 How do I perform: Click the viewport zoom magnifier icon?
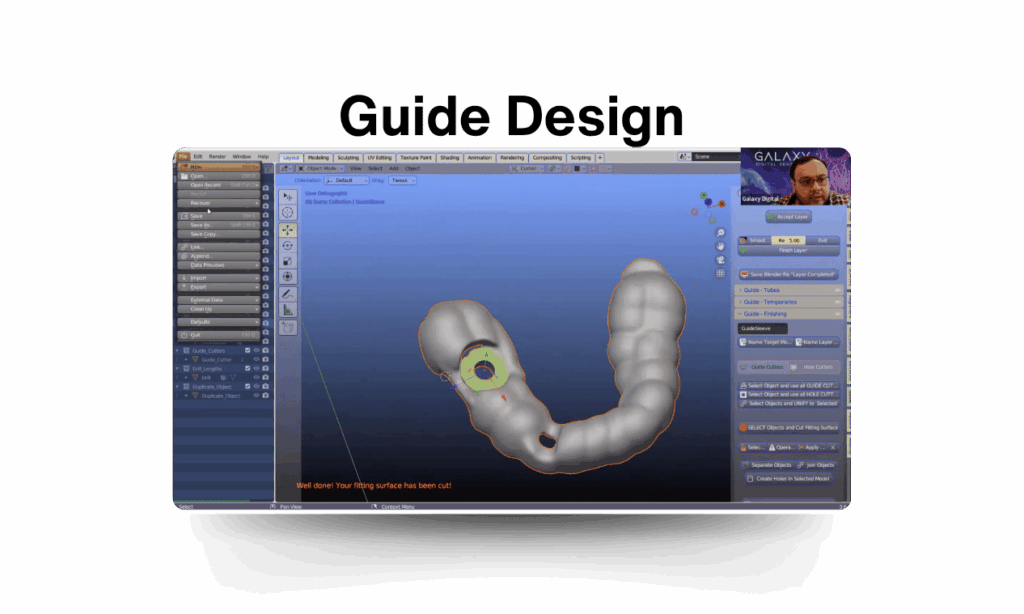720,232
